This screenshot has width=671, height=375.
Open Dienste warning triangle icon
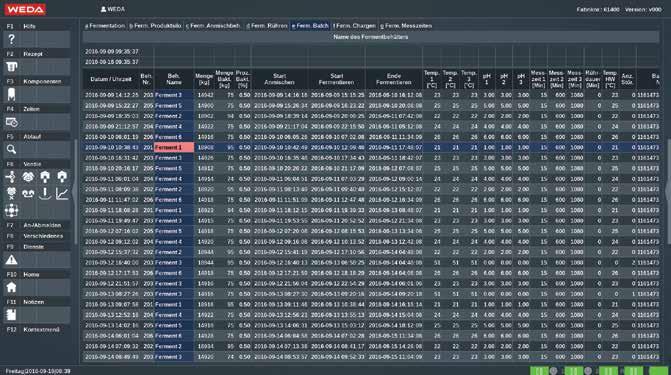12,260
